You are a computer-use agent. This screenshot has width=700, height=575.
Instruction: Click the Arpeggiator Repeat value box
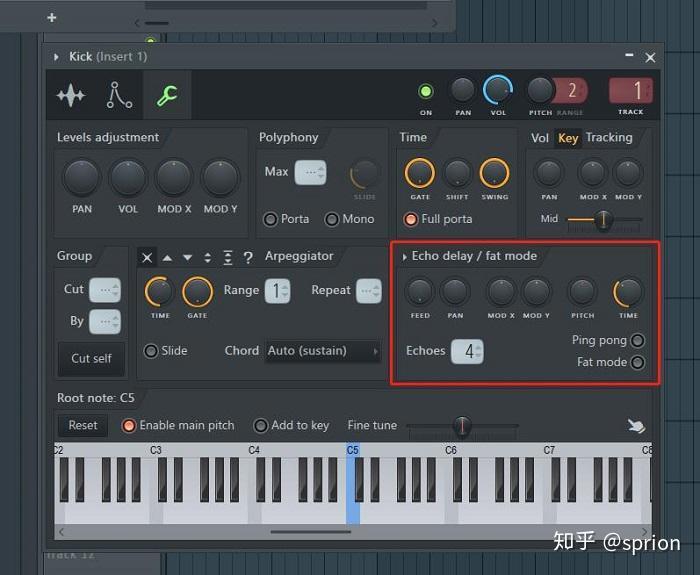point(369,291)
